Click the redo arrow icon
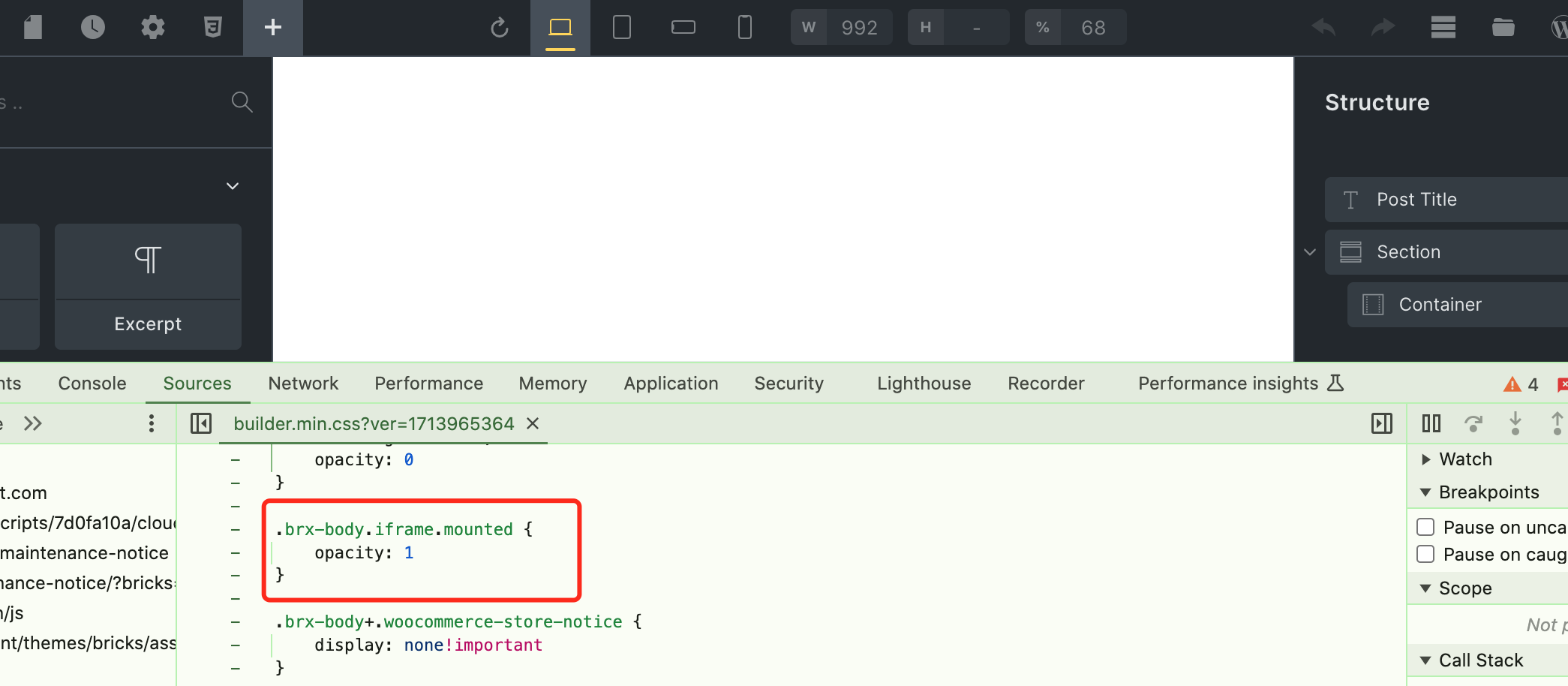Image resolution: width=1568 pixels, height=686 pixels. tap(1383, 28)
